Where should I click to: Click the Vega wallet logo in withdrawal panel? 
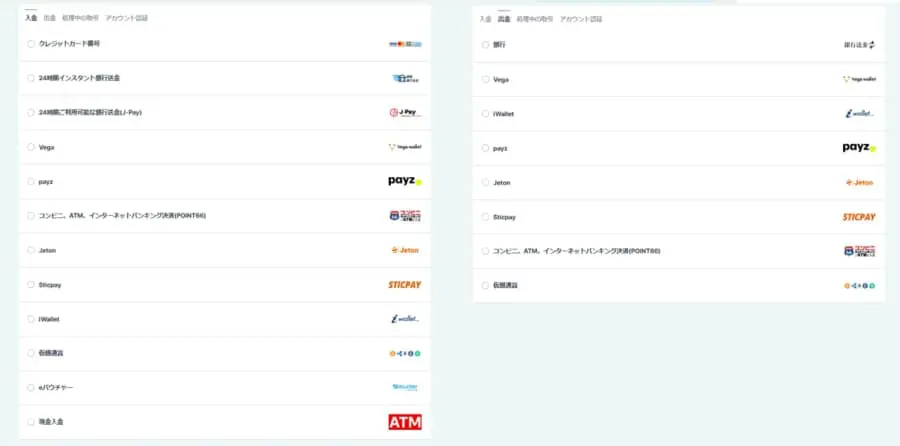[x=860, y=79]
